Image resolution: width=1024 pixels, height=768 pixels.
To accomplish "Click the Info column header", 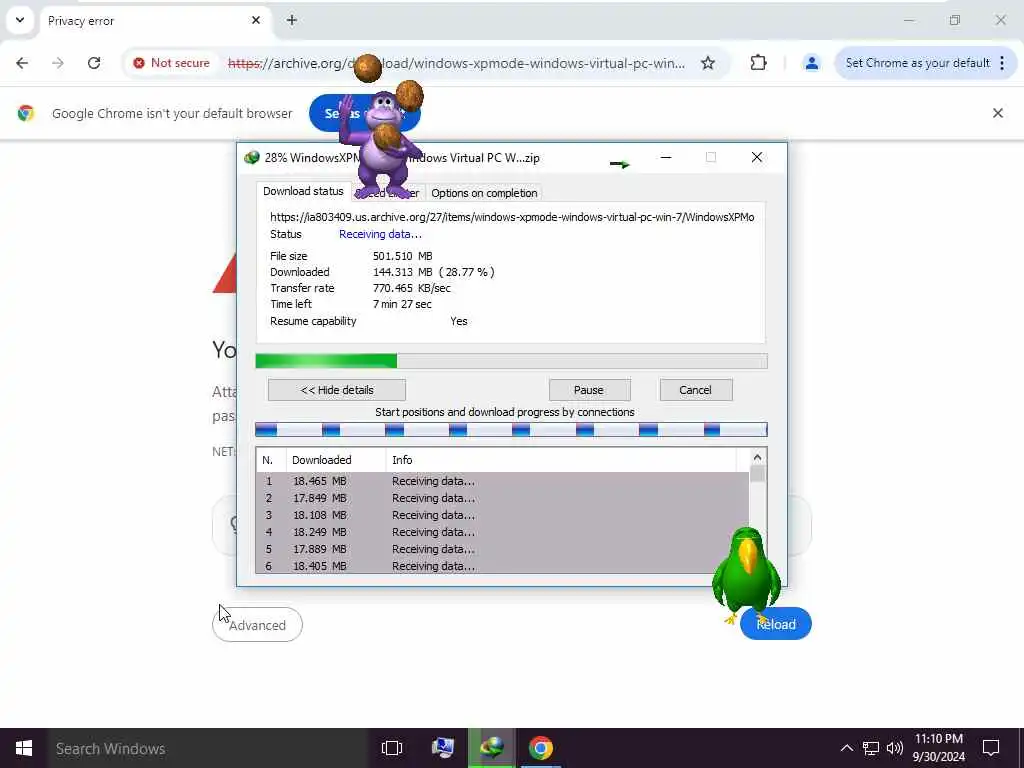I will tap(560, 460).
